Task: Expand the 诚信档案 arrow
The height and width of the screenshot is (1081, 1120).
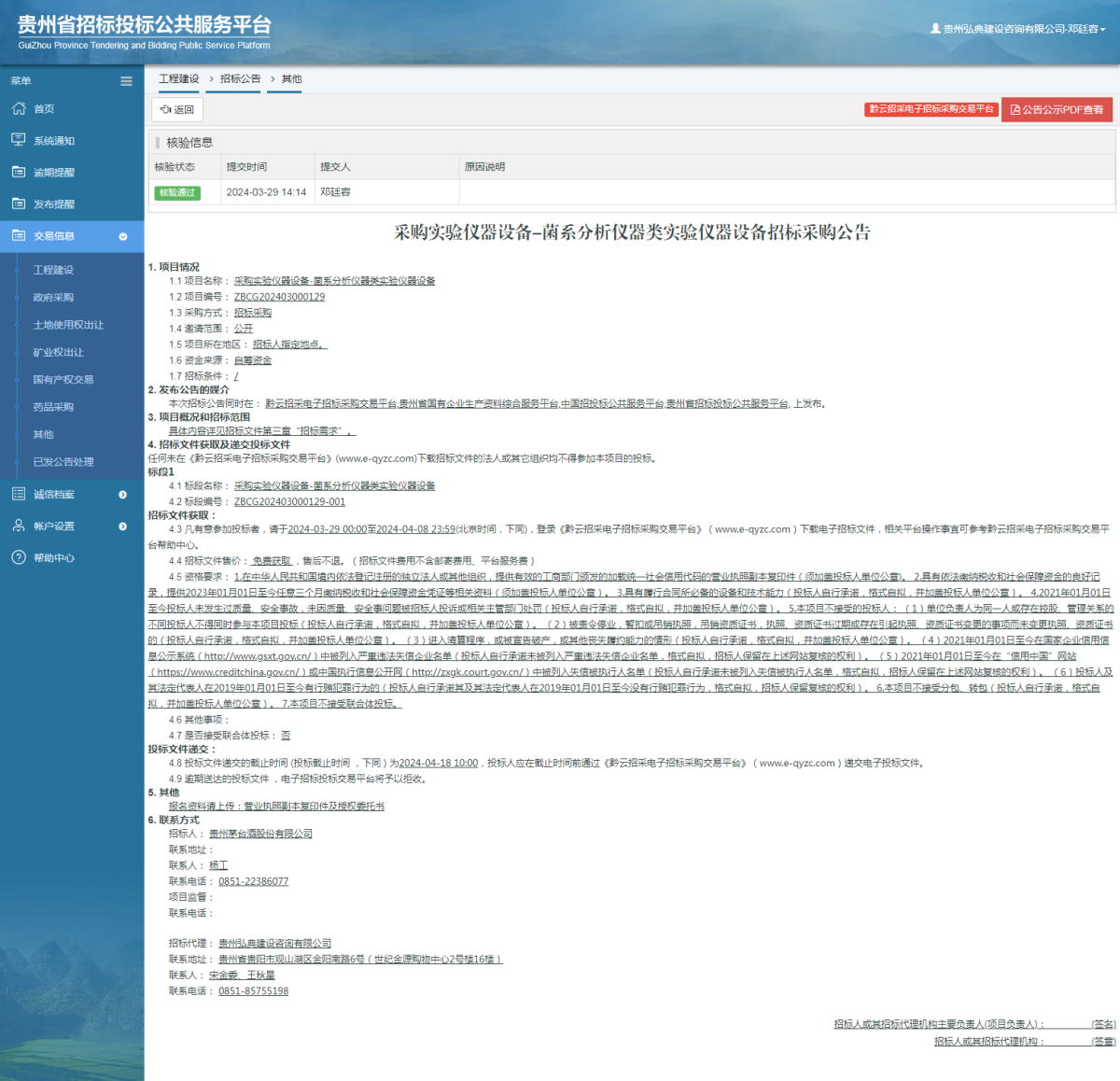Action: click(x=122, y=494)
